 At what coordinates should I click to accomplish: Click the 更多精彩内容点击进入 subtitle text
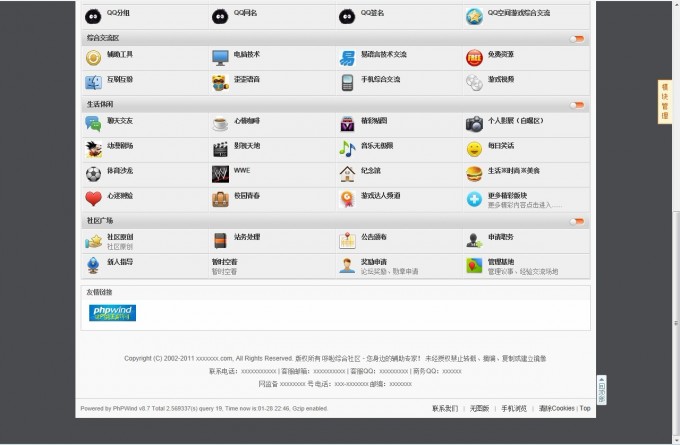[x=524, y=205]
